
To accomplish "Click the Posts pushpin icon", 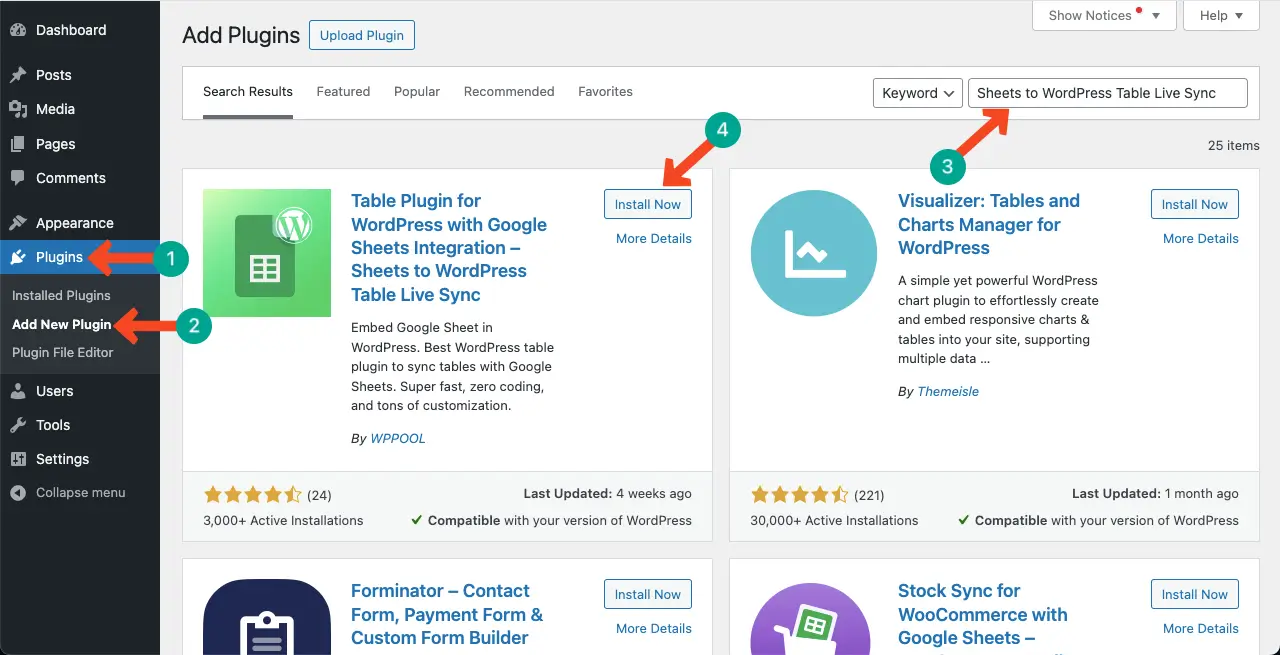I will pos(18,75).
